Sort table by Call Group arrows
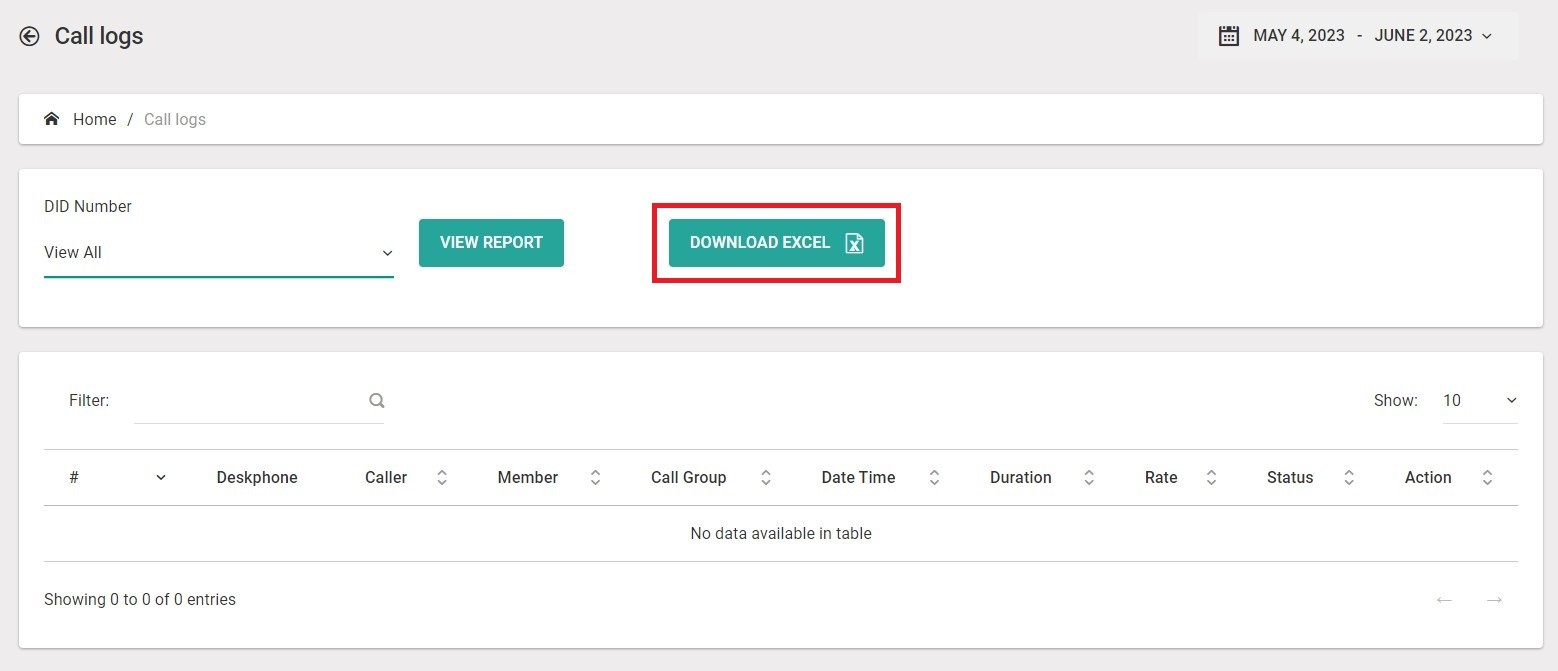Image resolution: width=1558 pixels, height=671 pixels. tap(766, 478)
